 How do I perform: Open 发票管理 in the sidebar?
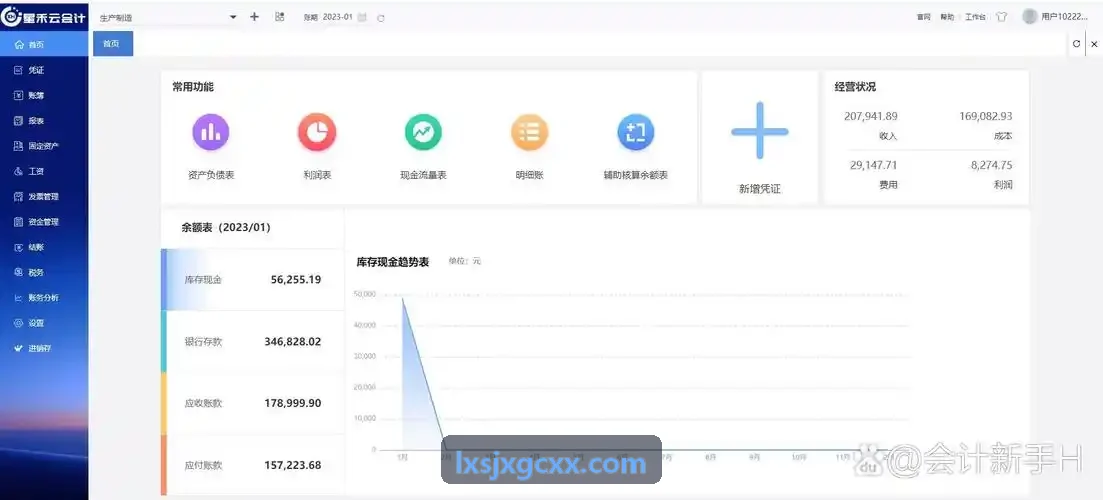point(44,197)
